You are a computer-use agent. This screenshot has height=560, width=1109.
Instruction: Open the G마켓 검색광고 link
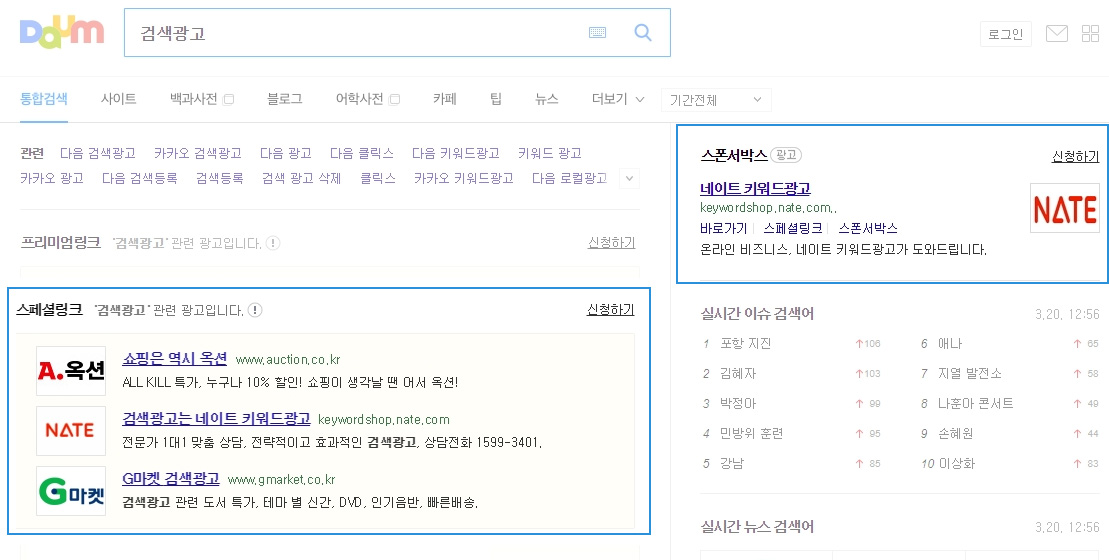(x=170, y=478)
